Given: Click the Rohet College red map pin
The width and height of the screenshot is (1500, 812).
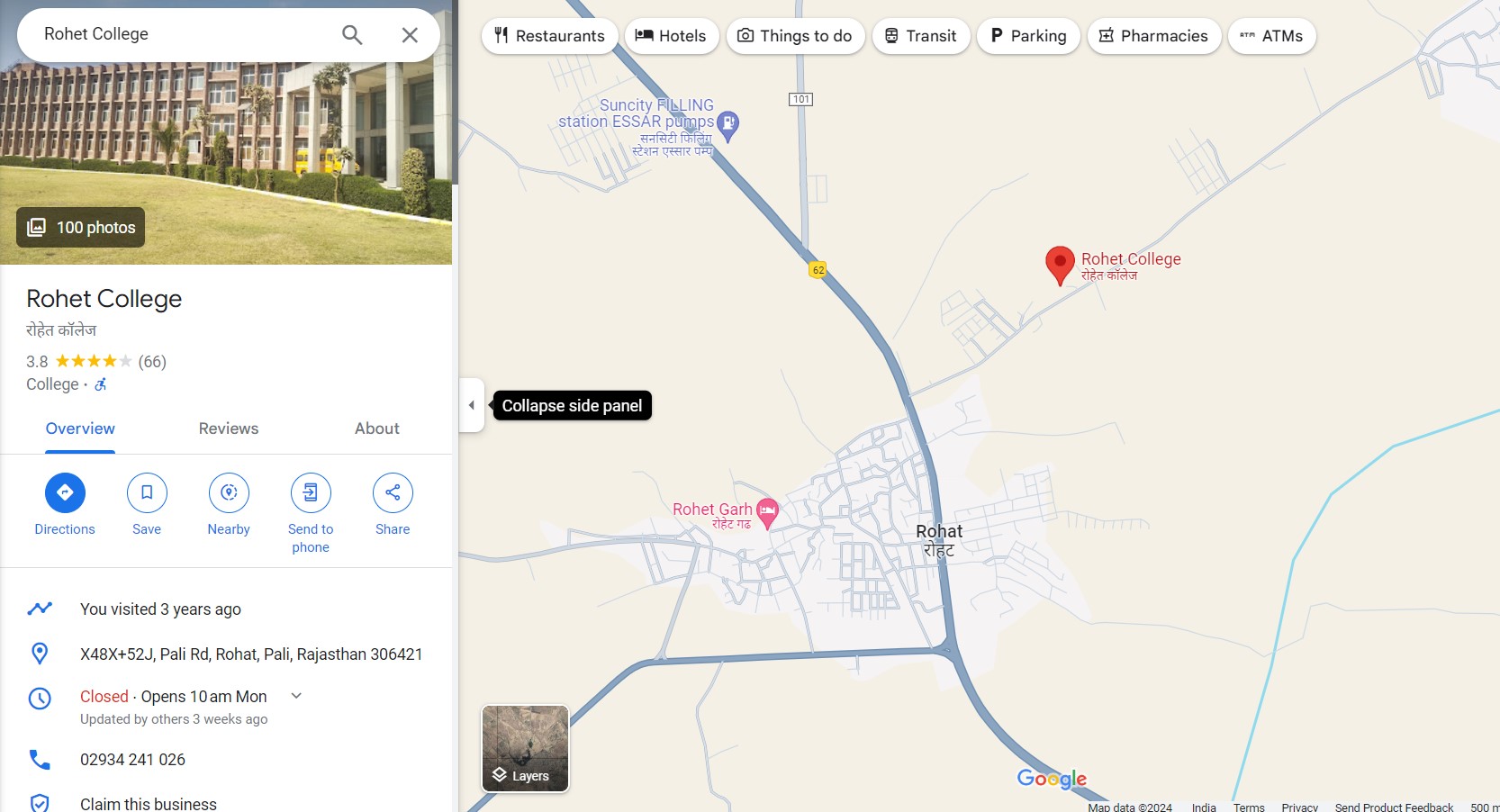Looking at the screenshot, I should (x=1060, y=264).
